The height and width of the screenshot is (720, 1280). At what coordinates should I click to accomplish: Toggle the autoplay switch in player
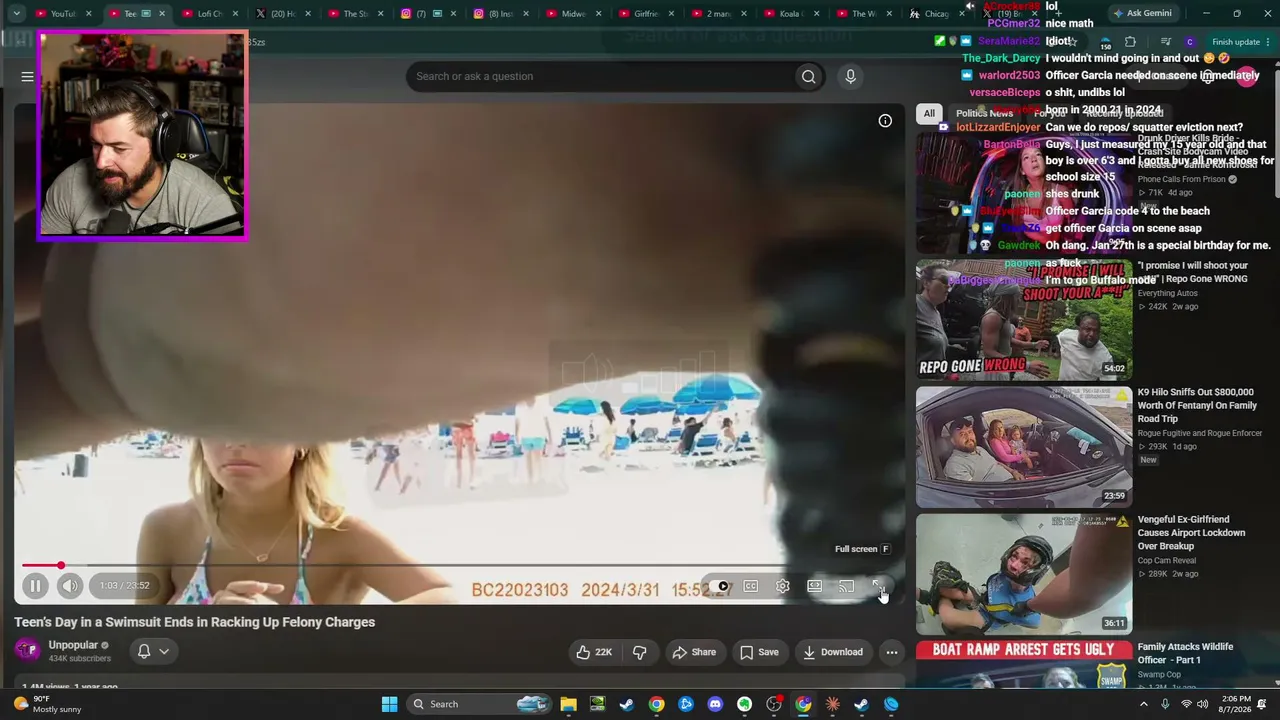click(x=720, y=587)
